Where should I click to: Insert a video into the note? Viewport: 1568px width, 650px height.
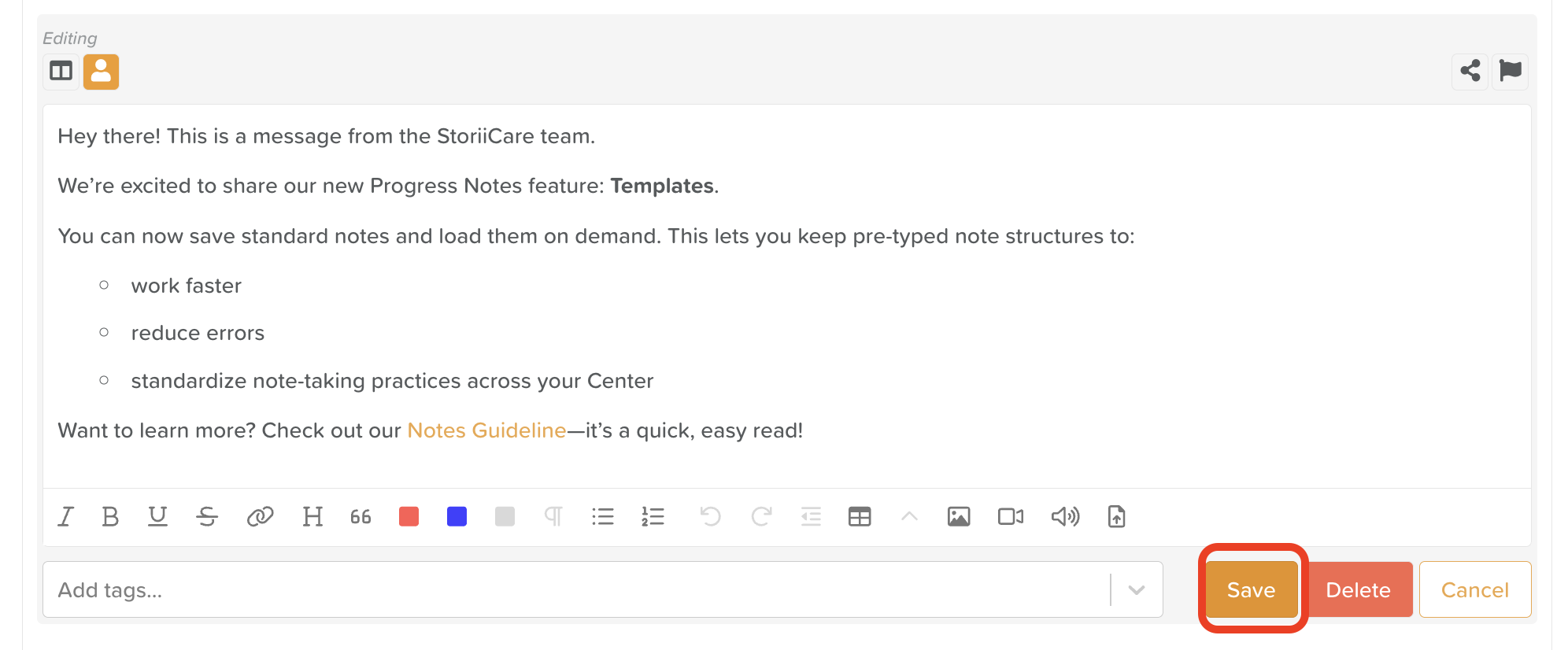click(x=1010, y=517)
